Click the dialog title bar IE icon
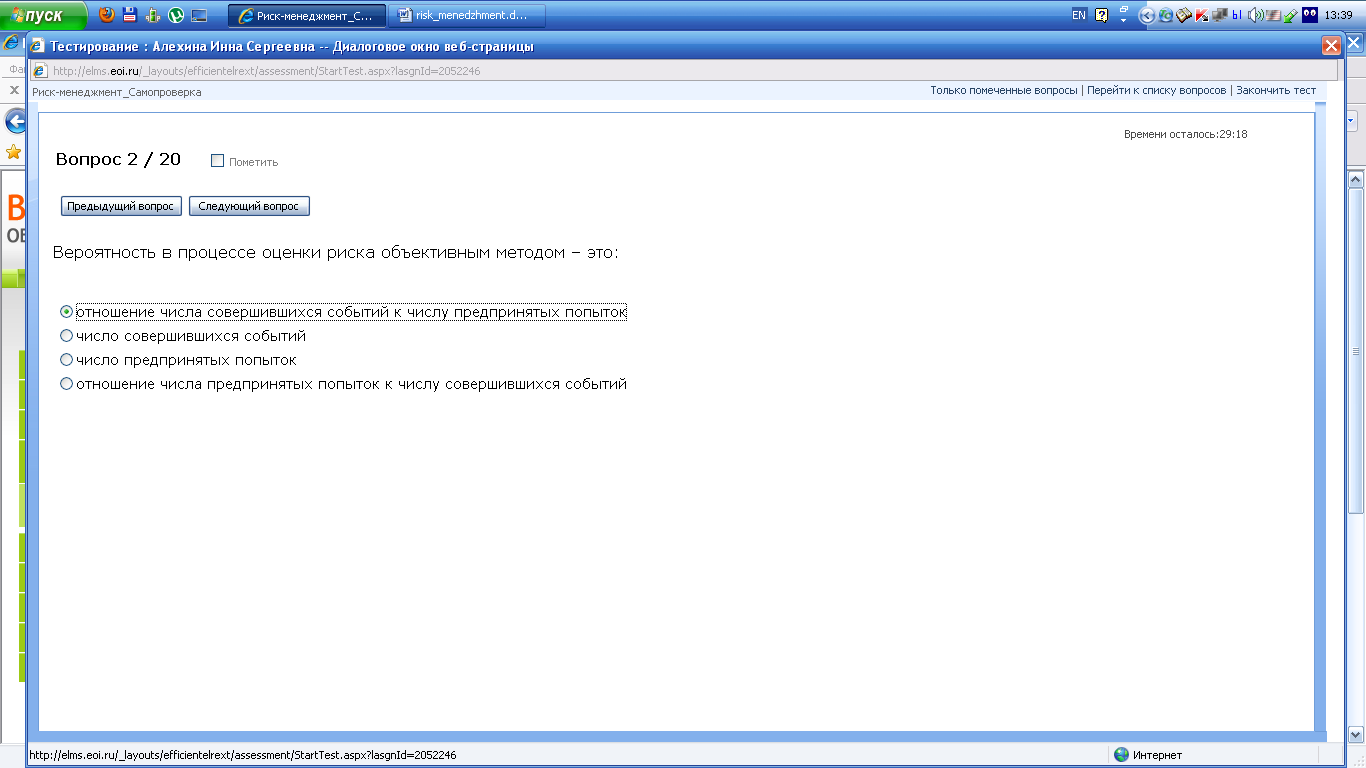 [38, 46]
